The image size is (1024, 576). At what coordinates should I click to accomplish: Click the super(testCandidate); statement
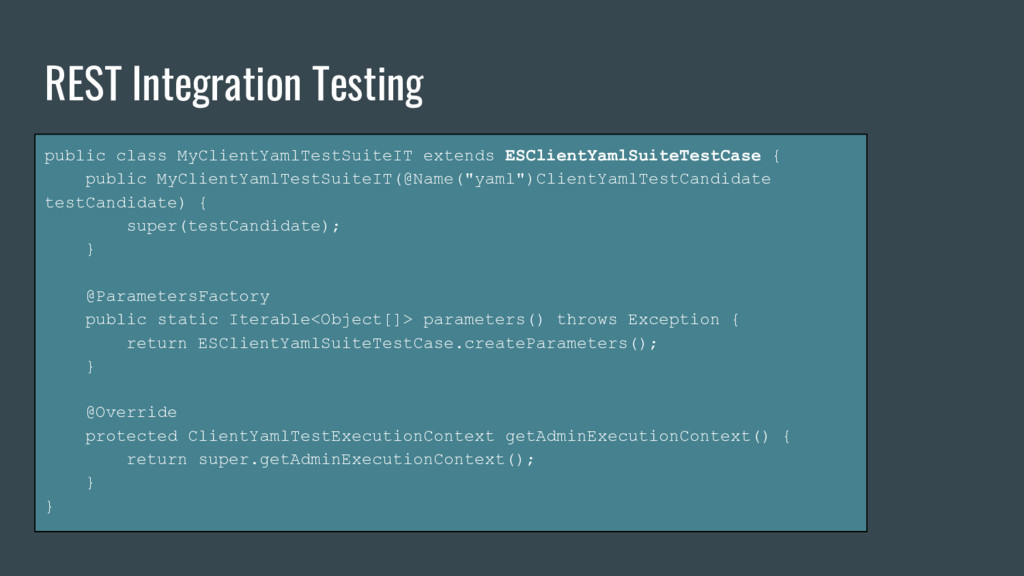click(233, 226)
